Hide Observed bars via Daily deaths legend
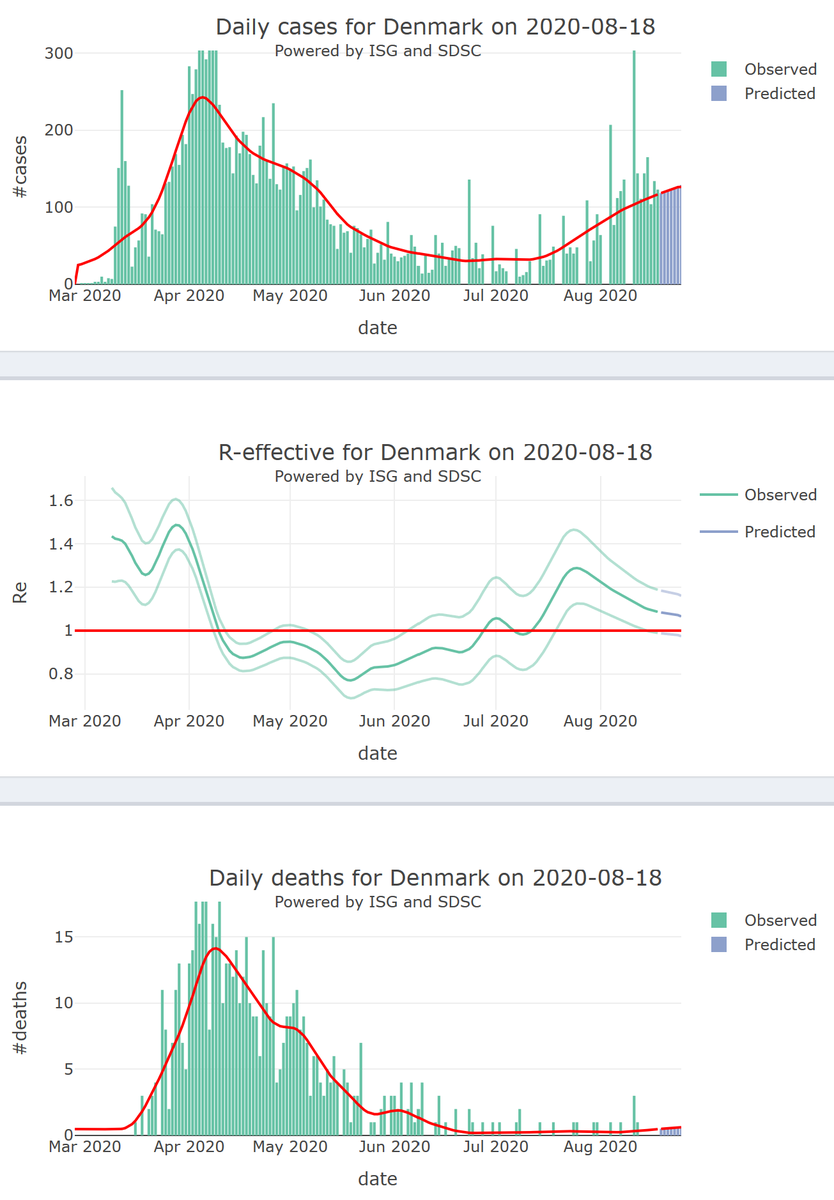 click(x=764, y=920)
